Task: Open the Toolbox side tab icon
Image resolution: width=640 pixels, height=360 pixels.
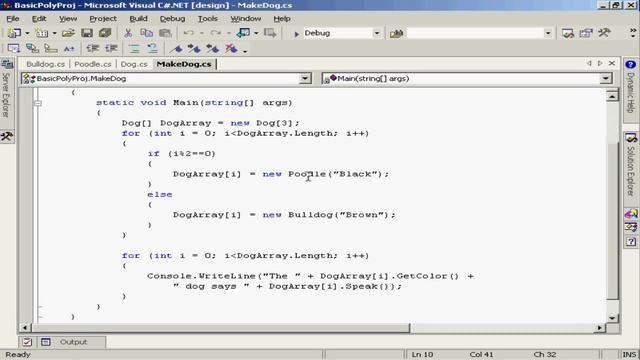Action: click(x=7, y=136)
